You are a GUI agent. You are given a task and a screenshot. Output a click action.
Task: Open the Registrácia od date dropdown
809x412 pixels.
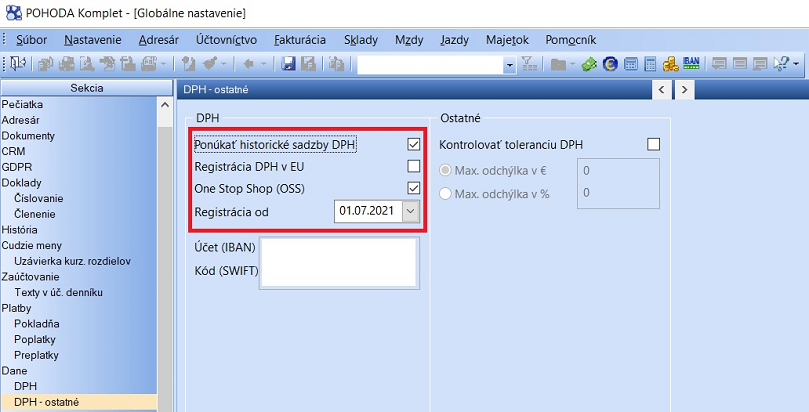pos(410,211)
